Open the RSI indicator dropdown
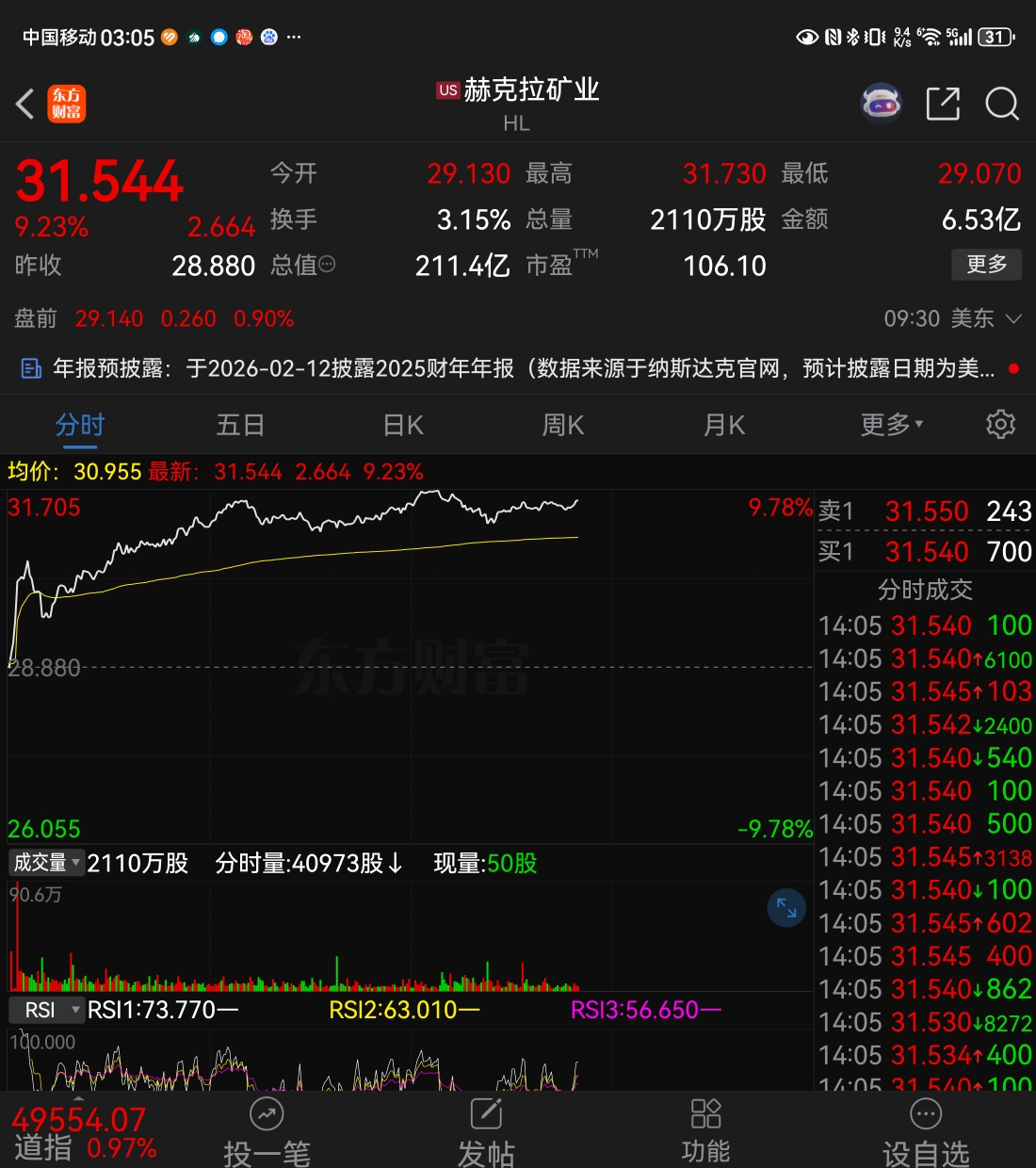 45,1010
